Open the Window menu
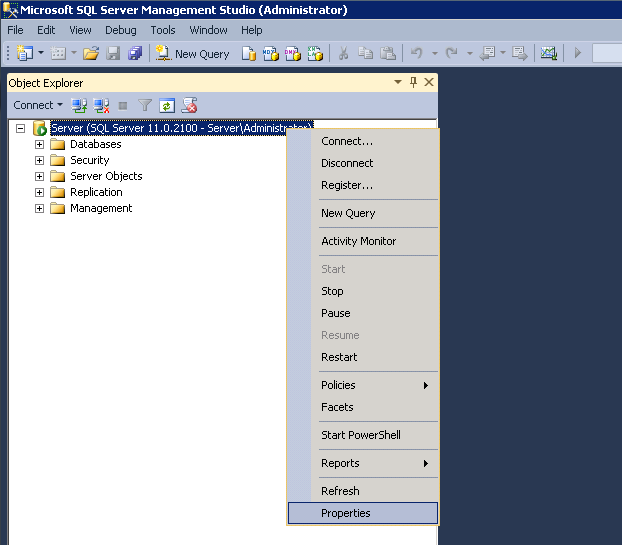 tap(208, 30)
